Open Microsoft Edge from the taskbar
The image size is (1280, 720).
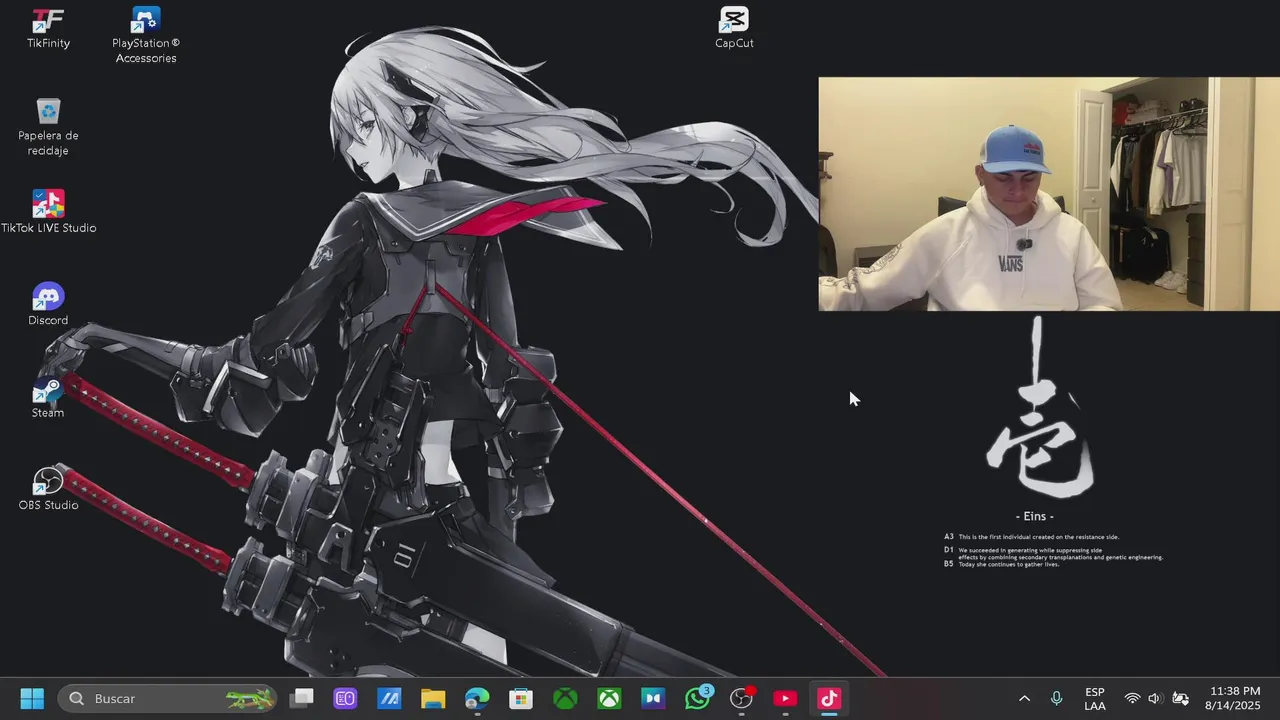pyautogui.click(x=477, y=698)
